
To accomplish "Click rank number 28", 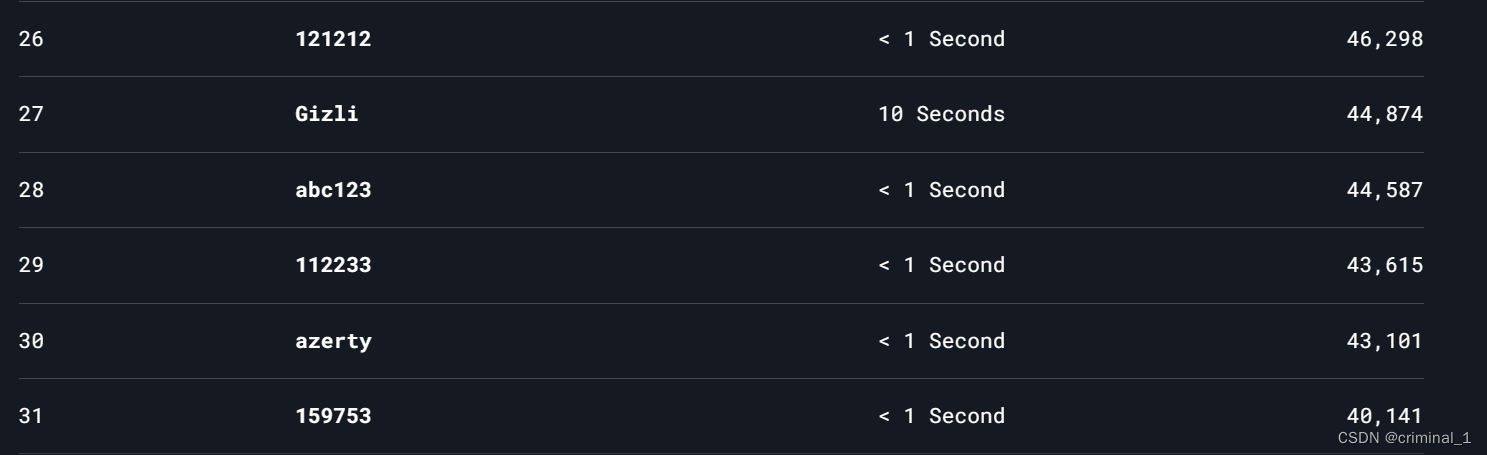I will 31,190.
